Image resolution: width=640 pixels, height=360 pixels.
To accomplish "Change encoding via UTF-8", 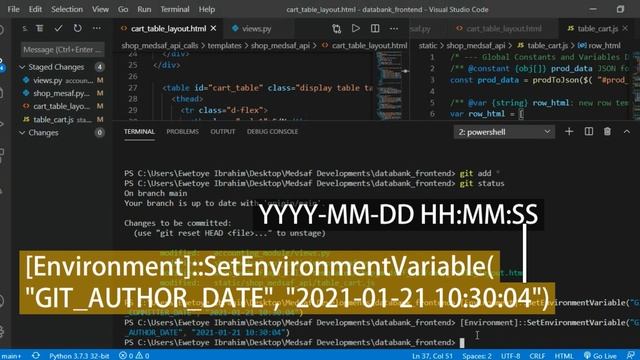I will coord(510,356).
